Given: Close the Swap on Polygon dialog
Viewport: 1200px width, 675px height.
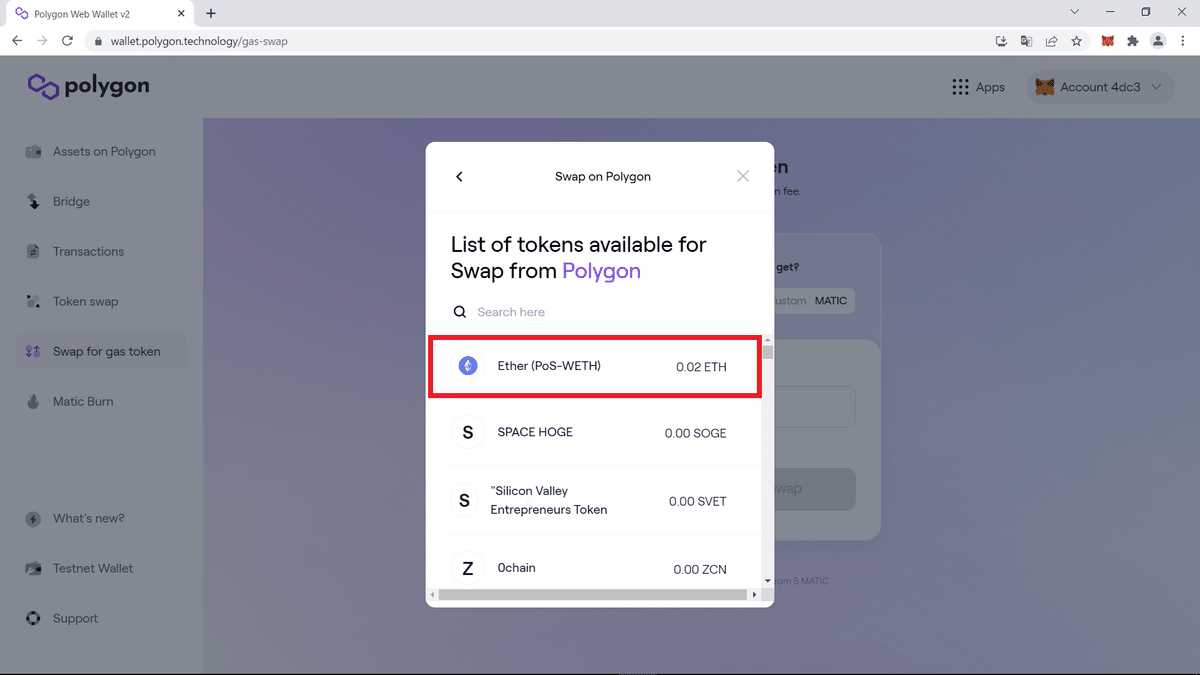Looking at the screenshot, I should [743, 176].
